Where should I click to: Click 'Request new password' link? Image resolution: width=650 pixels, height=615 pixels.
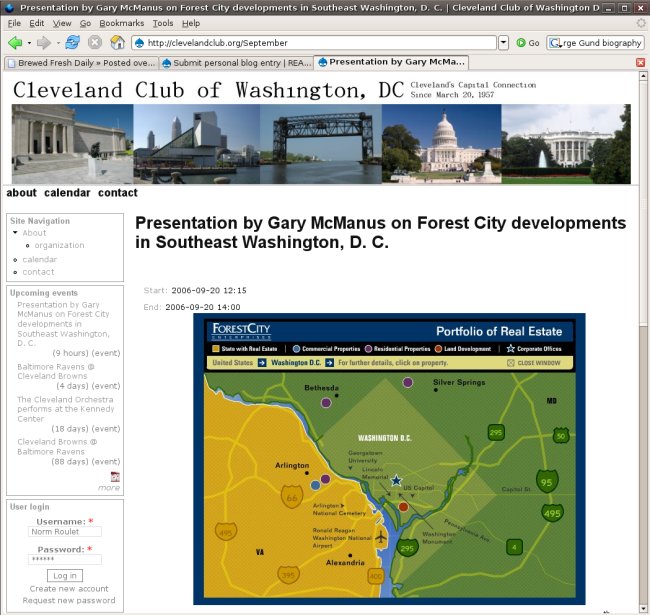click(x=69, y=600)
